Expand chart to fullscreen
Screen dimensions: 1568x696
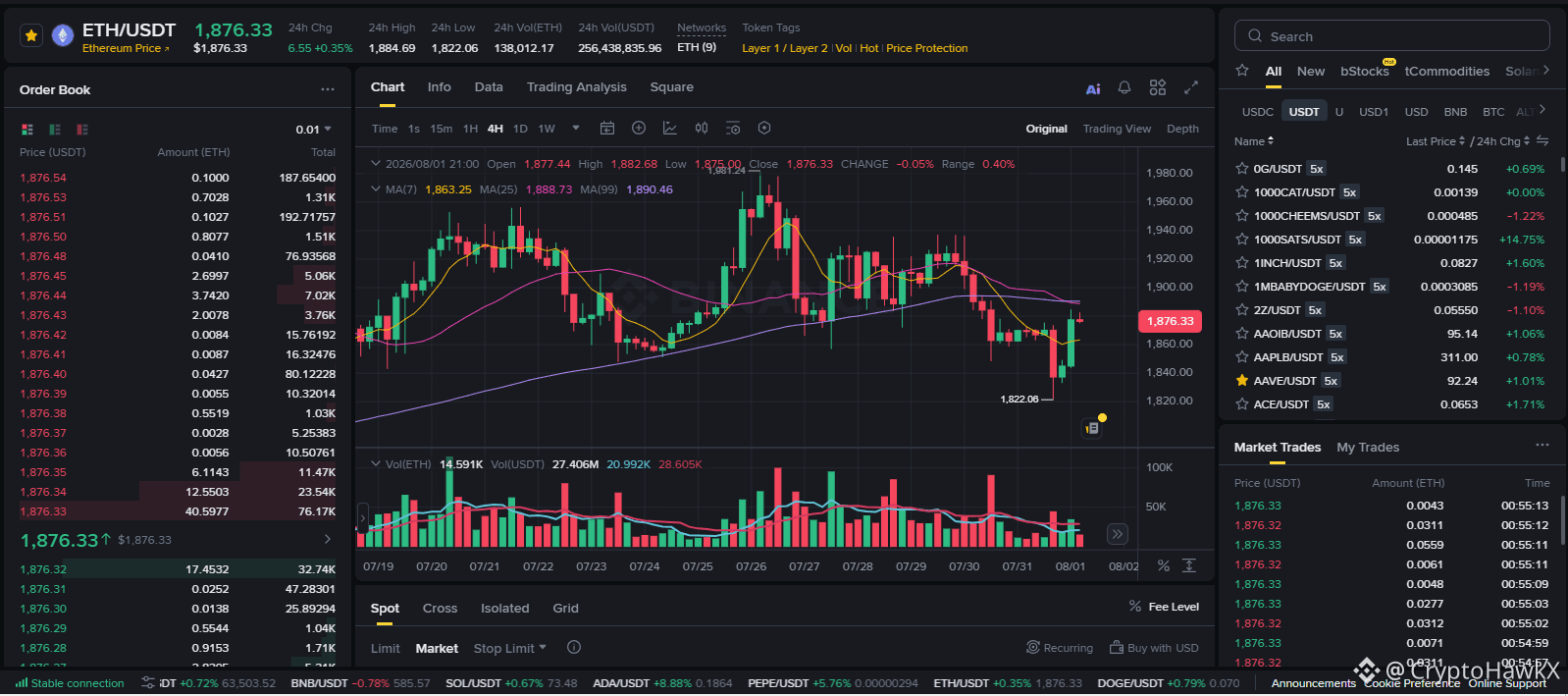coord(1191,87)
